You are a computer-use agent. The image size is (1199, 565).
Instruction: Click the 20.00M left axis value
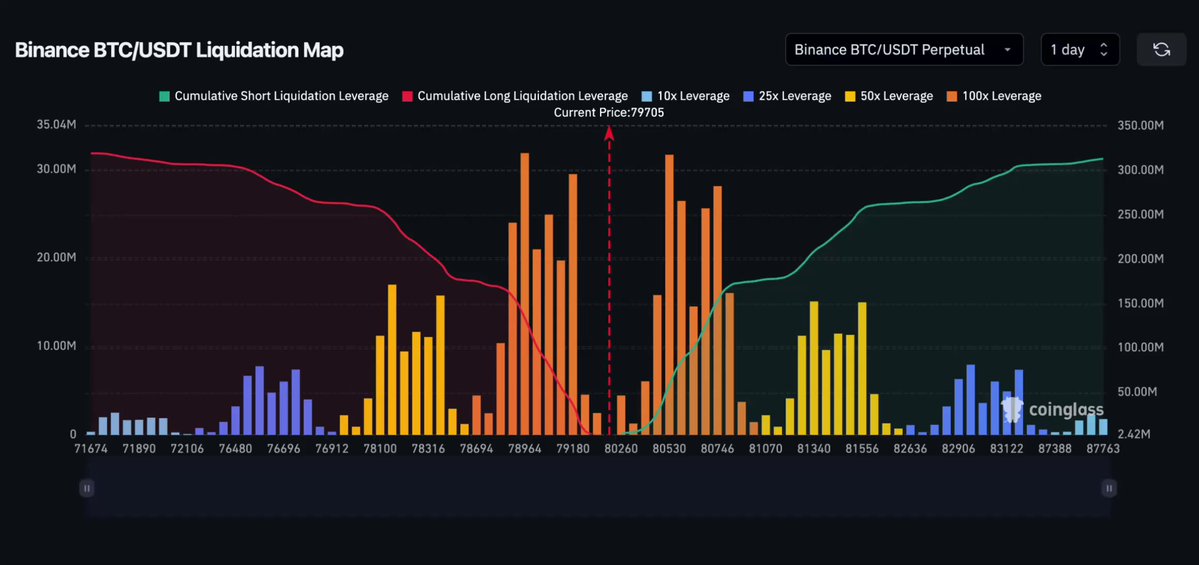(x=56, y=258)
